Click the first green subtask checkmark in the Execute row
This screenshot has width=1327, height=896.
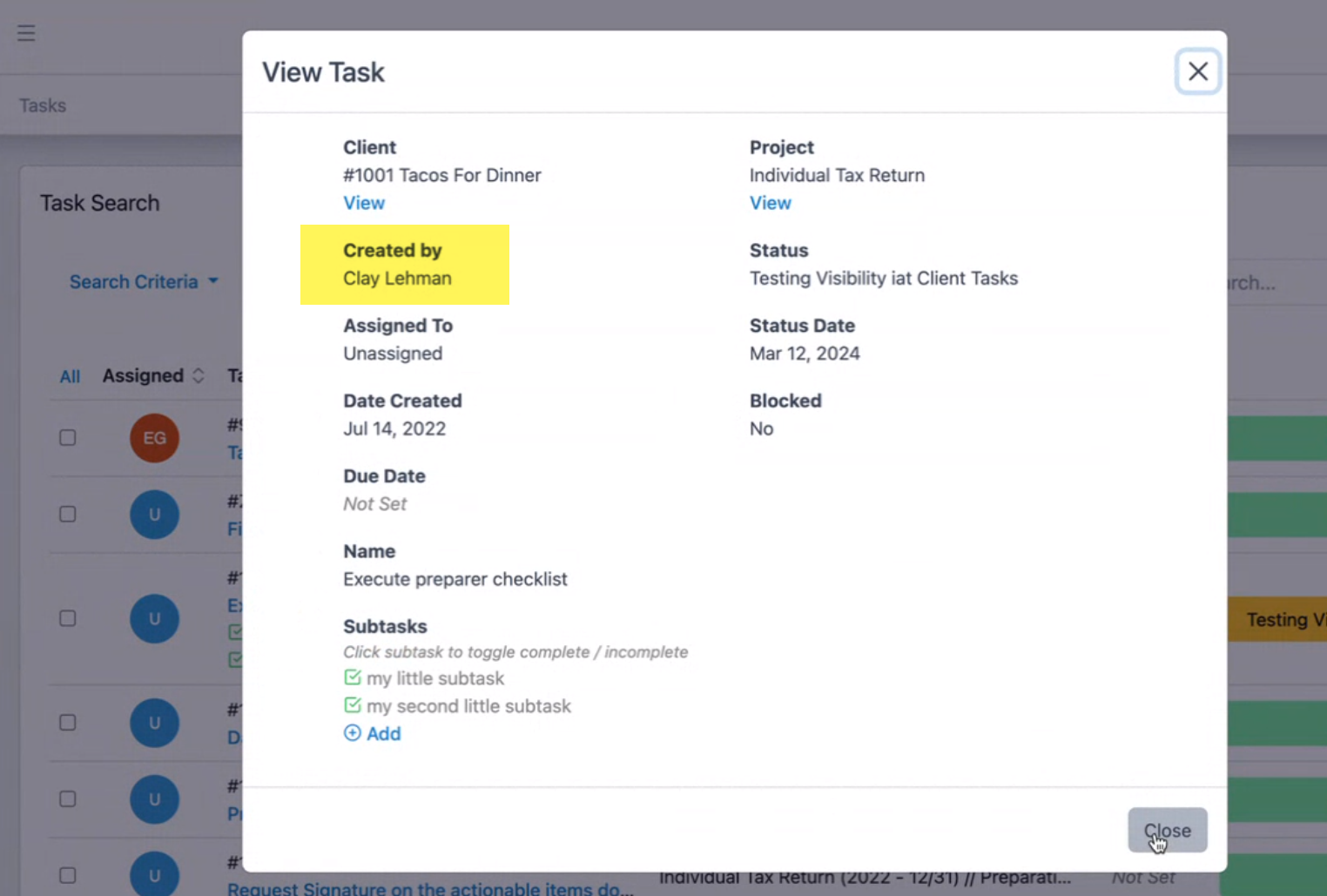pyautogui.click(x=237, y=632)
